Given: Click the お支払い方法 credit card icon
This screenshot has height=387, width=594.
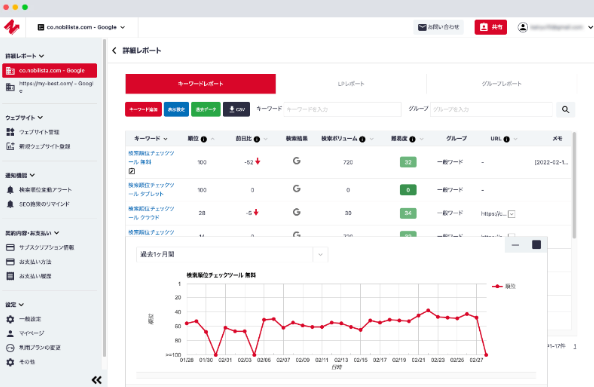Looking at the screenshot, I should pos(11,262).
